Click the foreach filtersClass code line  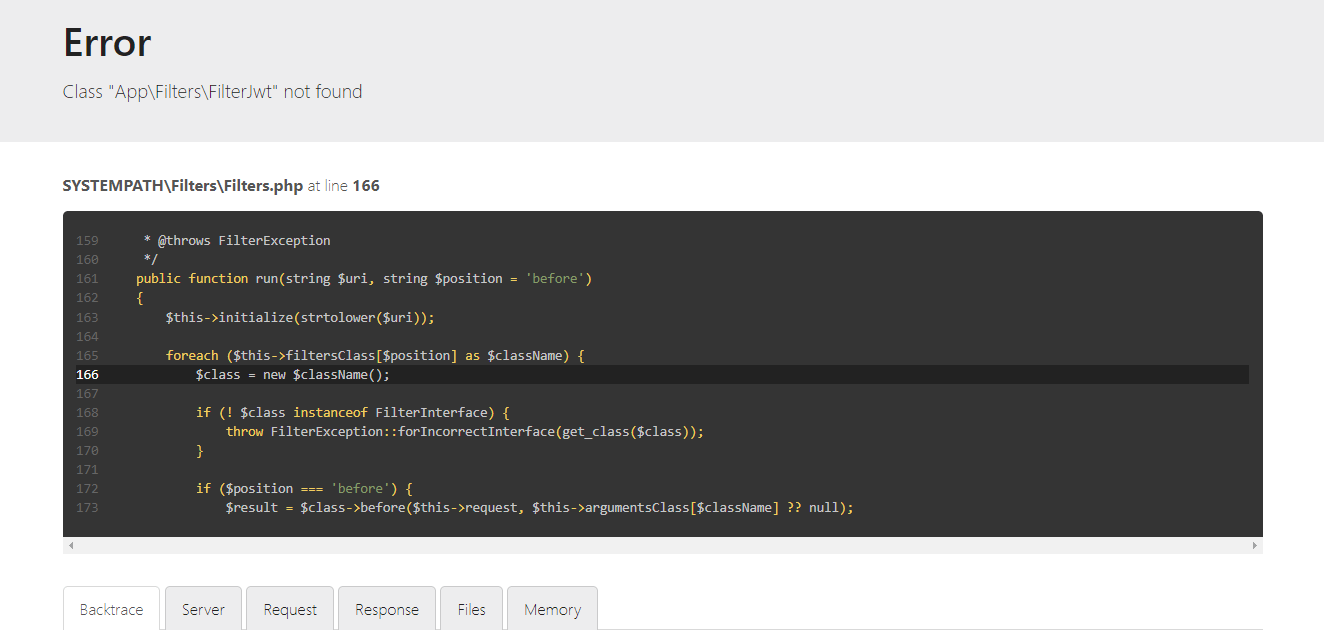tap(375, 355)
